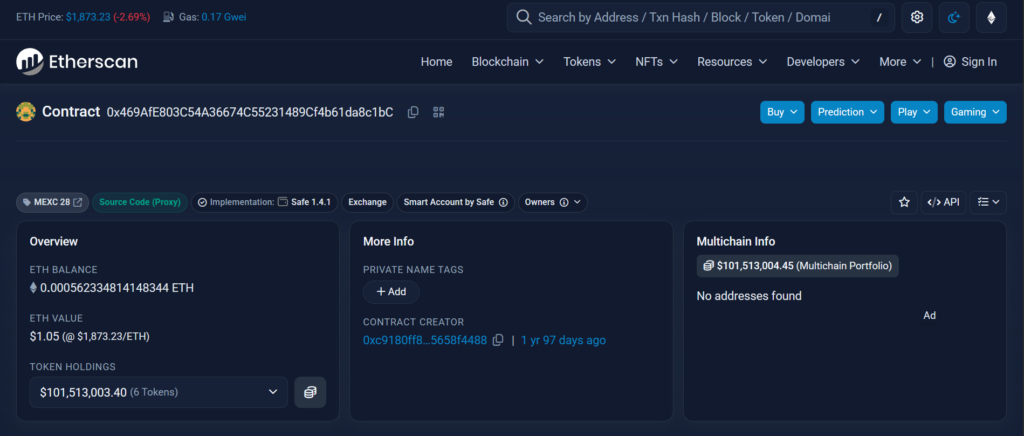Open NFTs menu
This screenshot has width=1024, height=436.
pos(656,61)
